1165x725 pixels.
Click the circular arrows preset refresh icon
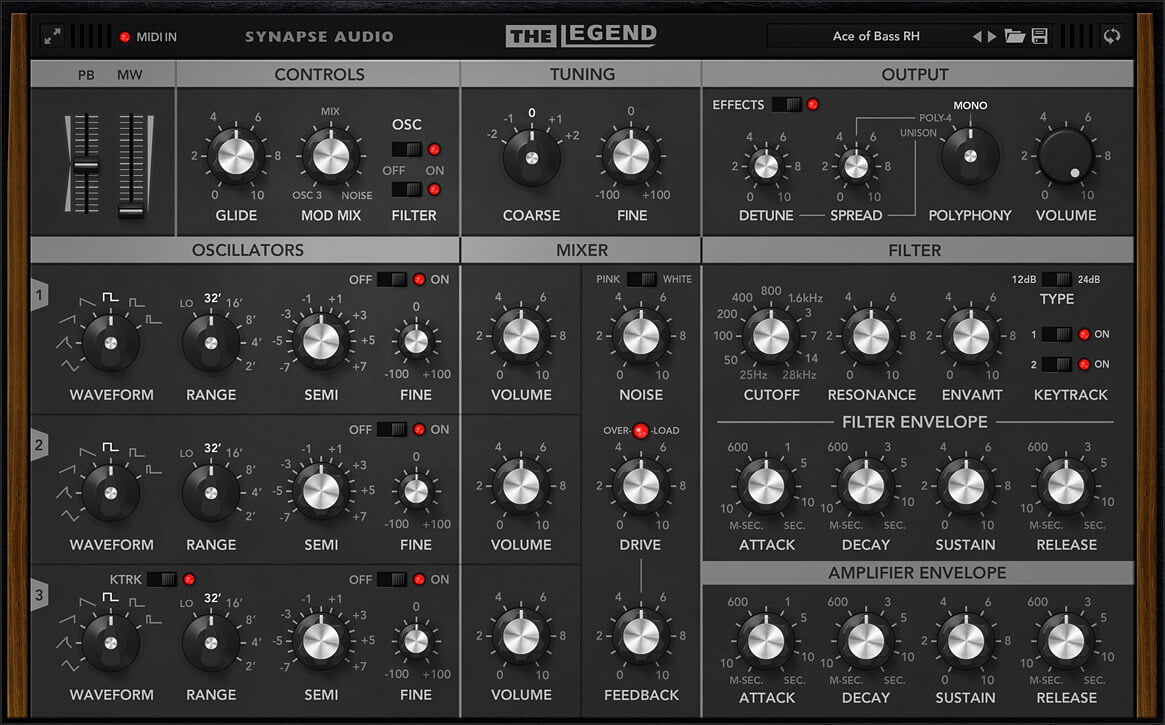pyautogui.click(x=1111, y=35)
